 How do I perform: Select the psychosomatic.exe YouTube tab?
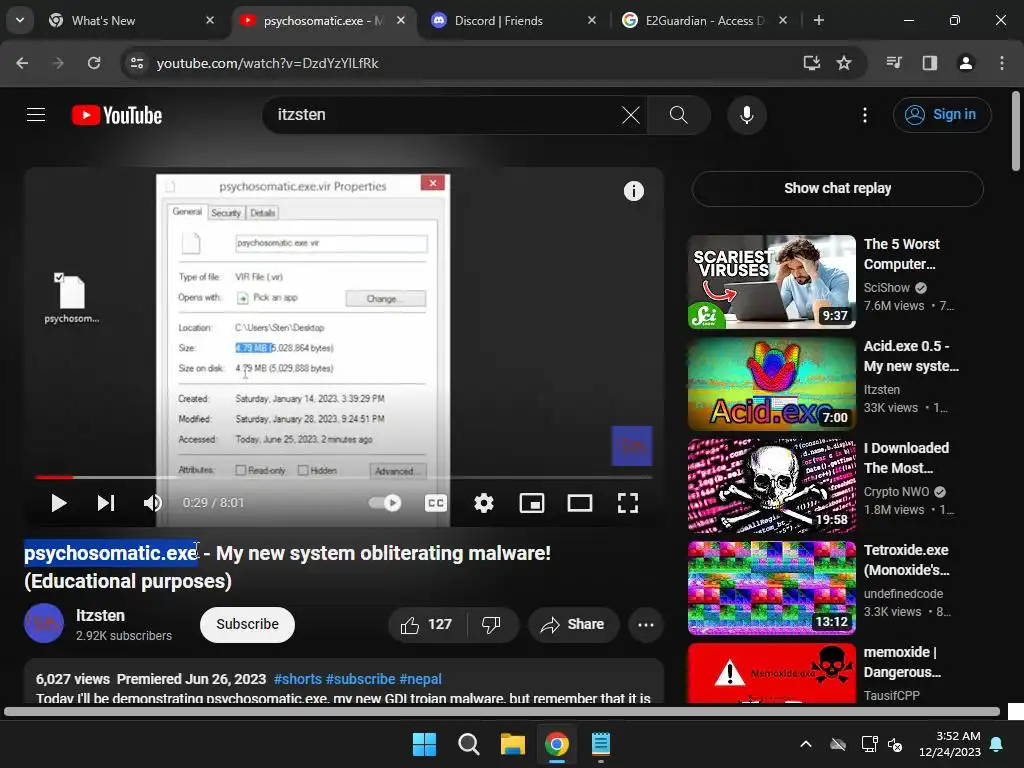pos(323,20)
